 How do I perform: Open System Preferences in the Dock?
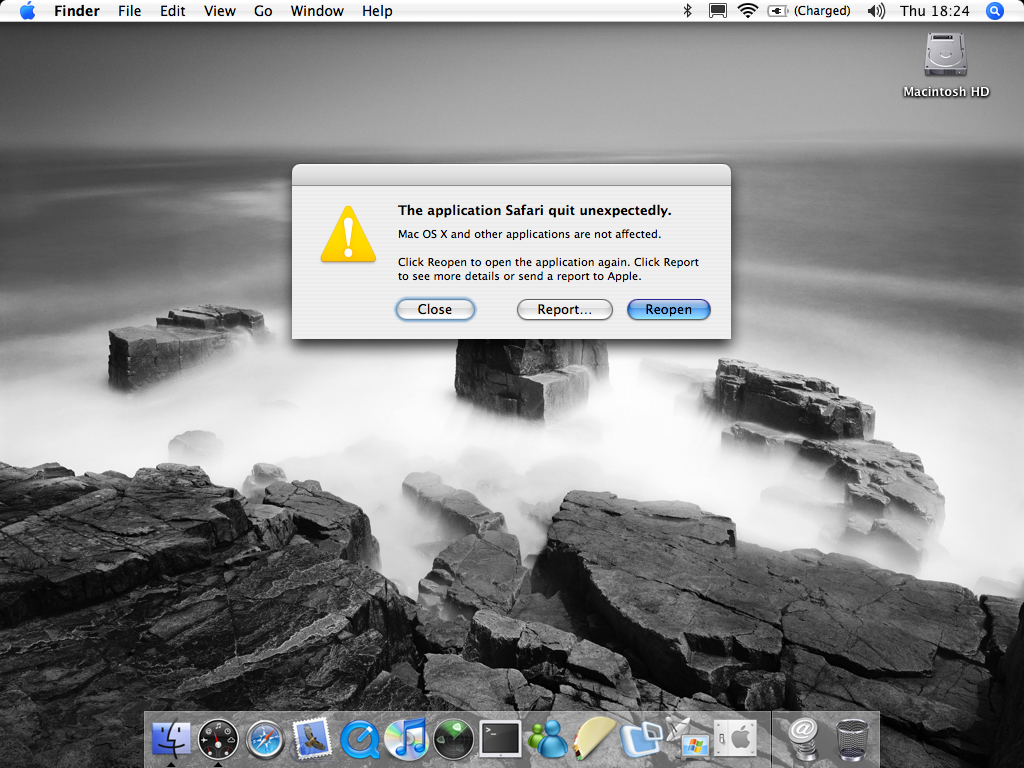(734, 739)
